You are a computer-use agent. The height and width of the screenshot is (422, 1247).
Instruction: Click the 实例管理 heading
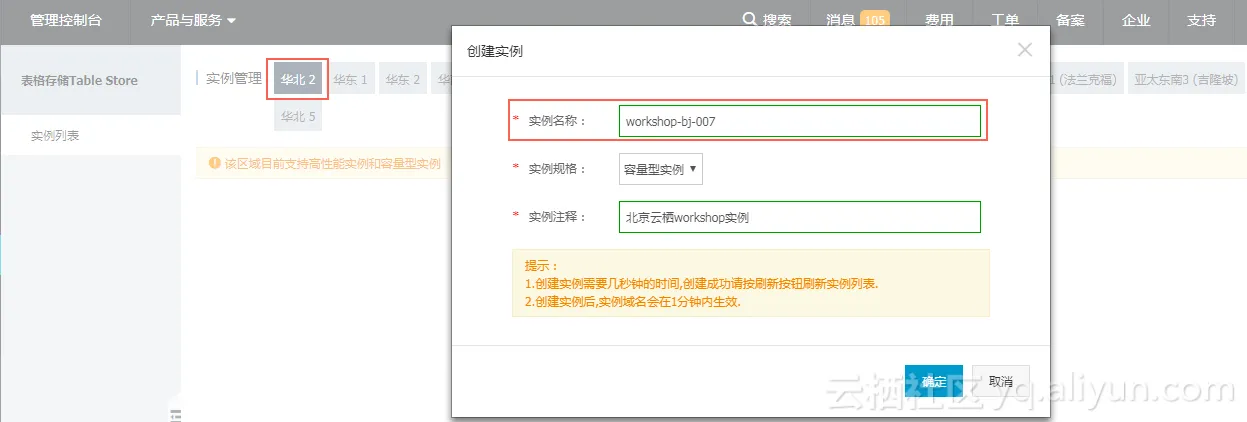click(233, 78)
